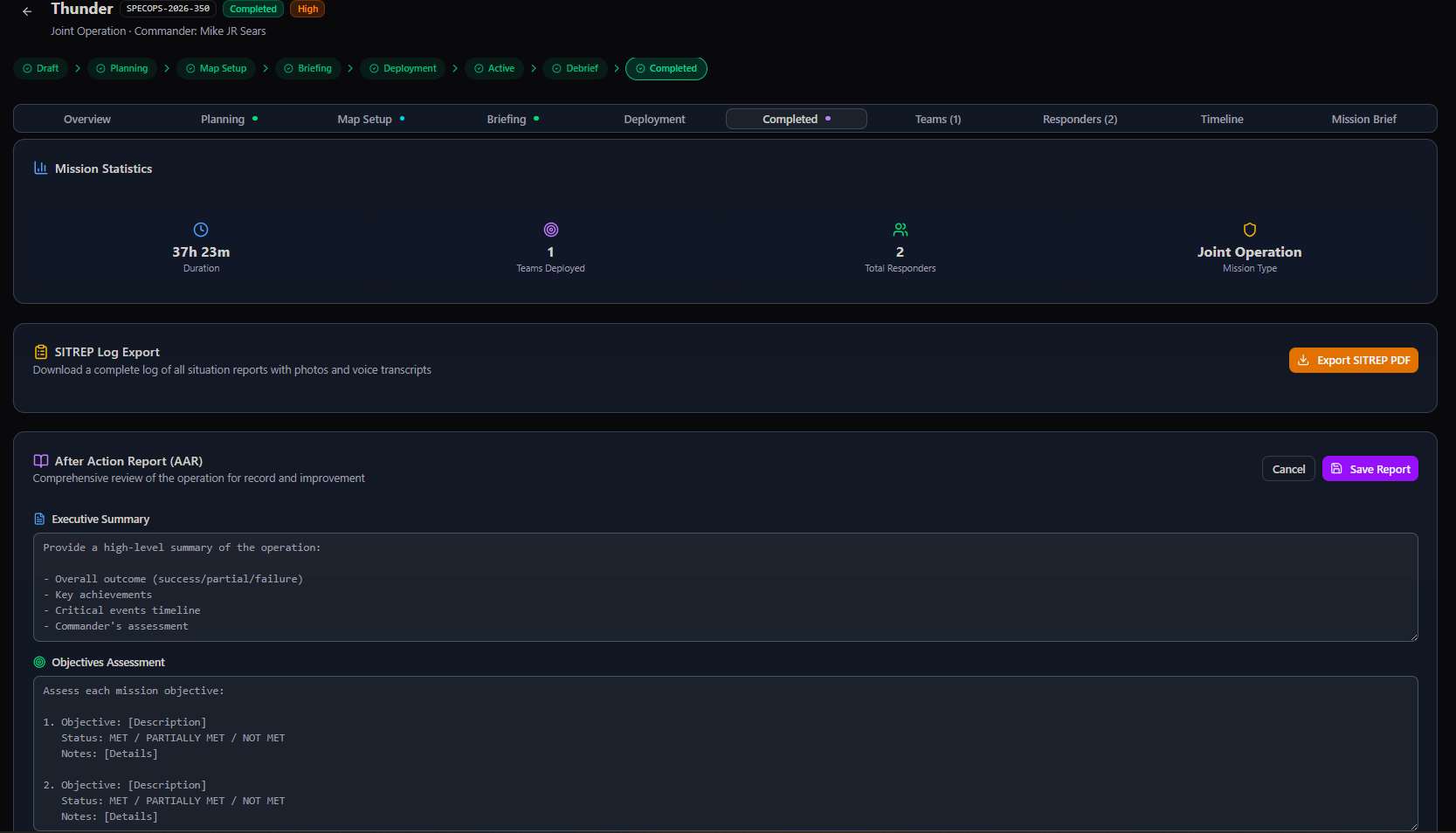Select the Completed tab
The height and width of the screenshot is (833, 1456).
click(x=797, y=119)
